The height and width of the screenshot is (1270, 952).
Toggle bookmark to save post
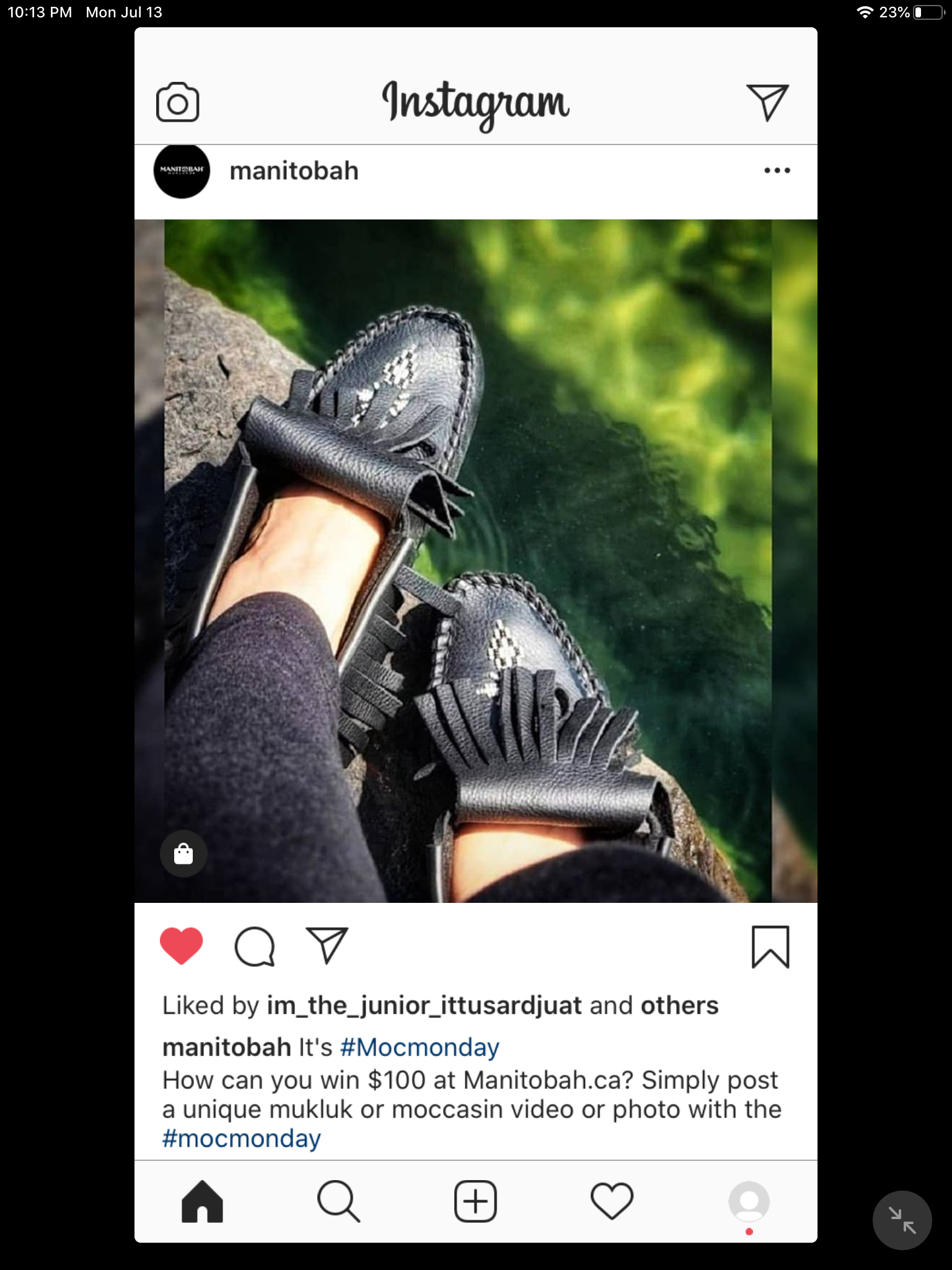[770, 947]
